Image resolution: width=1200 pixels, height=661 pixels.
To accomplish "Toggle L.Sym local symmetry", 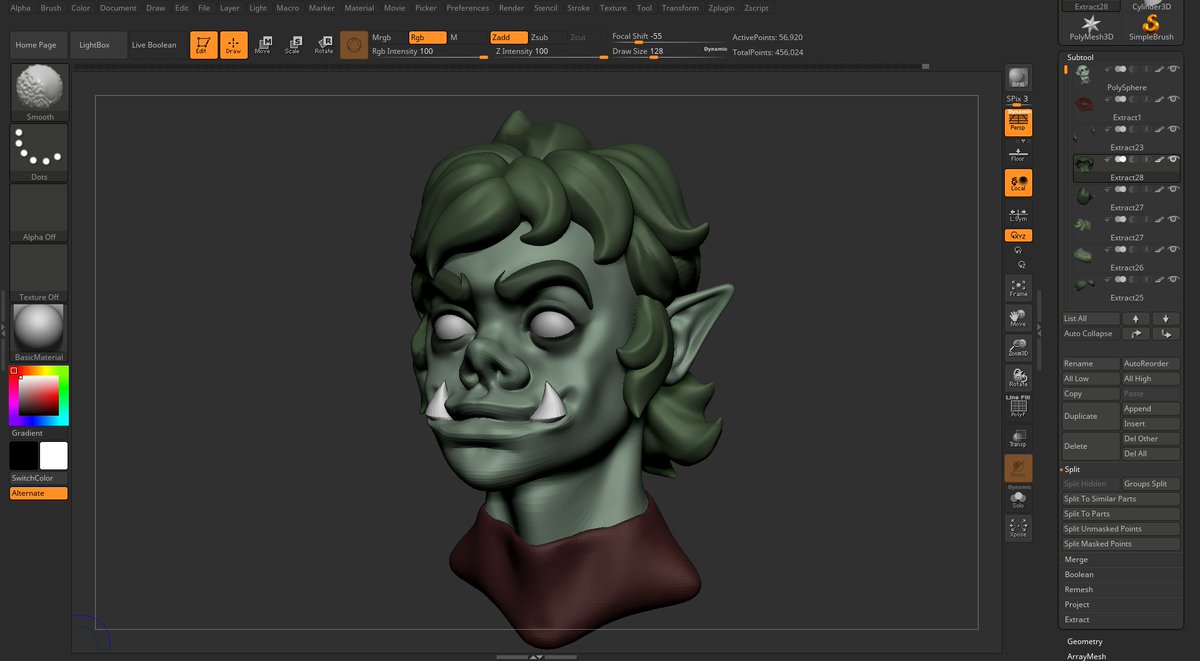I will pyautogui.click(x=1018, y=213).
